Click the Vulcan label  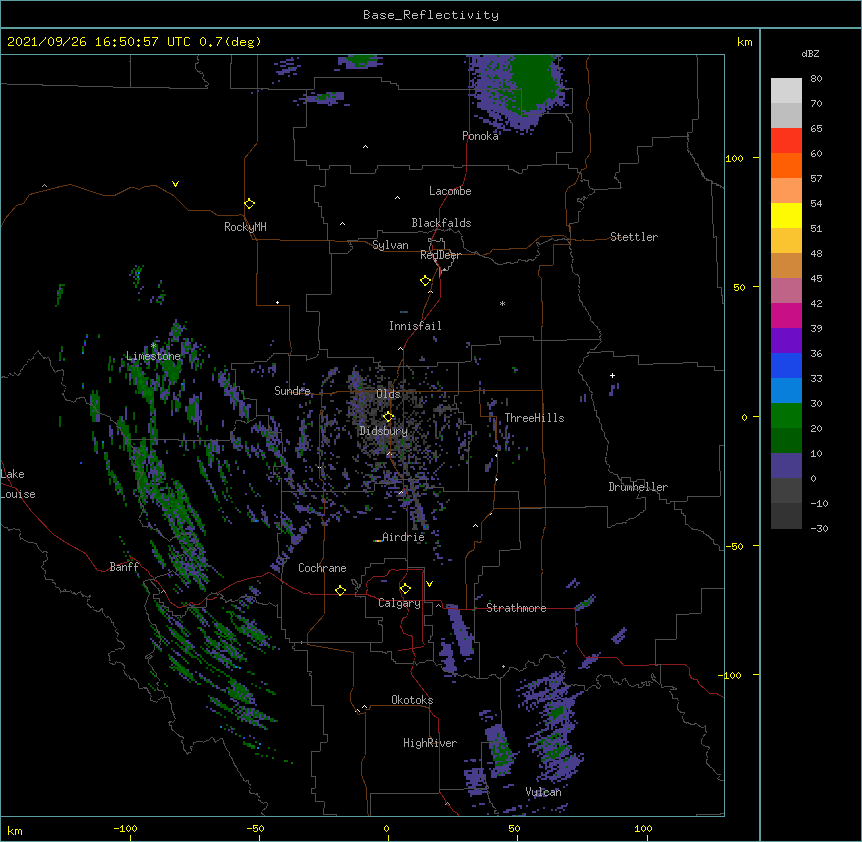click(x=543, y=792)
